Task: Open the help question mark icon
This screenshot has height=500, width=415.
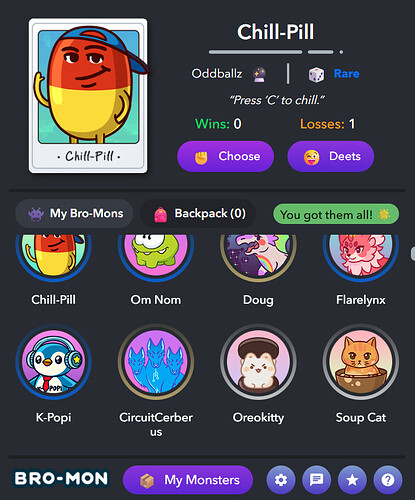Action: point(388,480)
